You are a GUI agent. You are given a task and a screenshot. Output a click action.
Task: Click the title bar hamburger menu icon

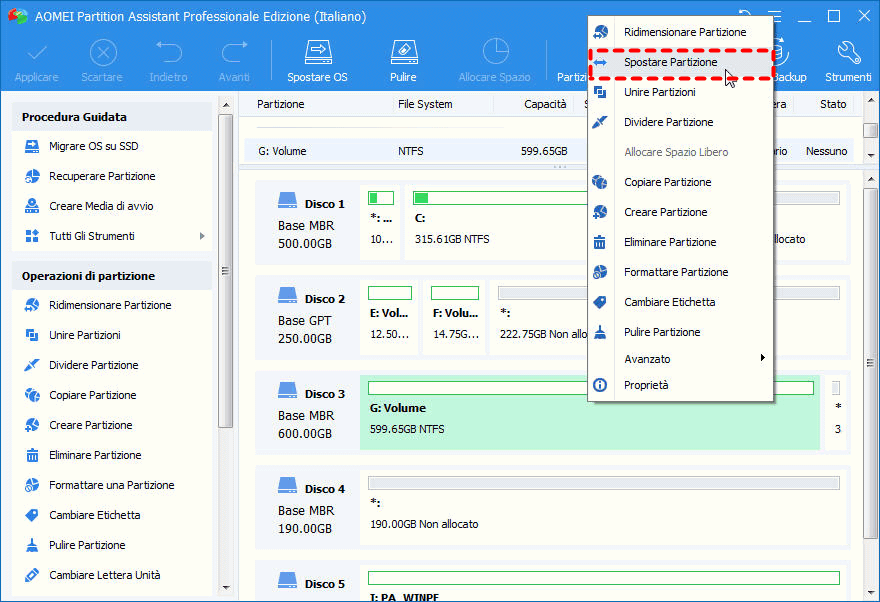(x=774, y=16)
